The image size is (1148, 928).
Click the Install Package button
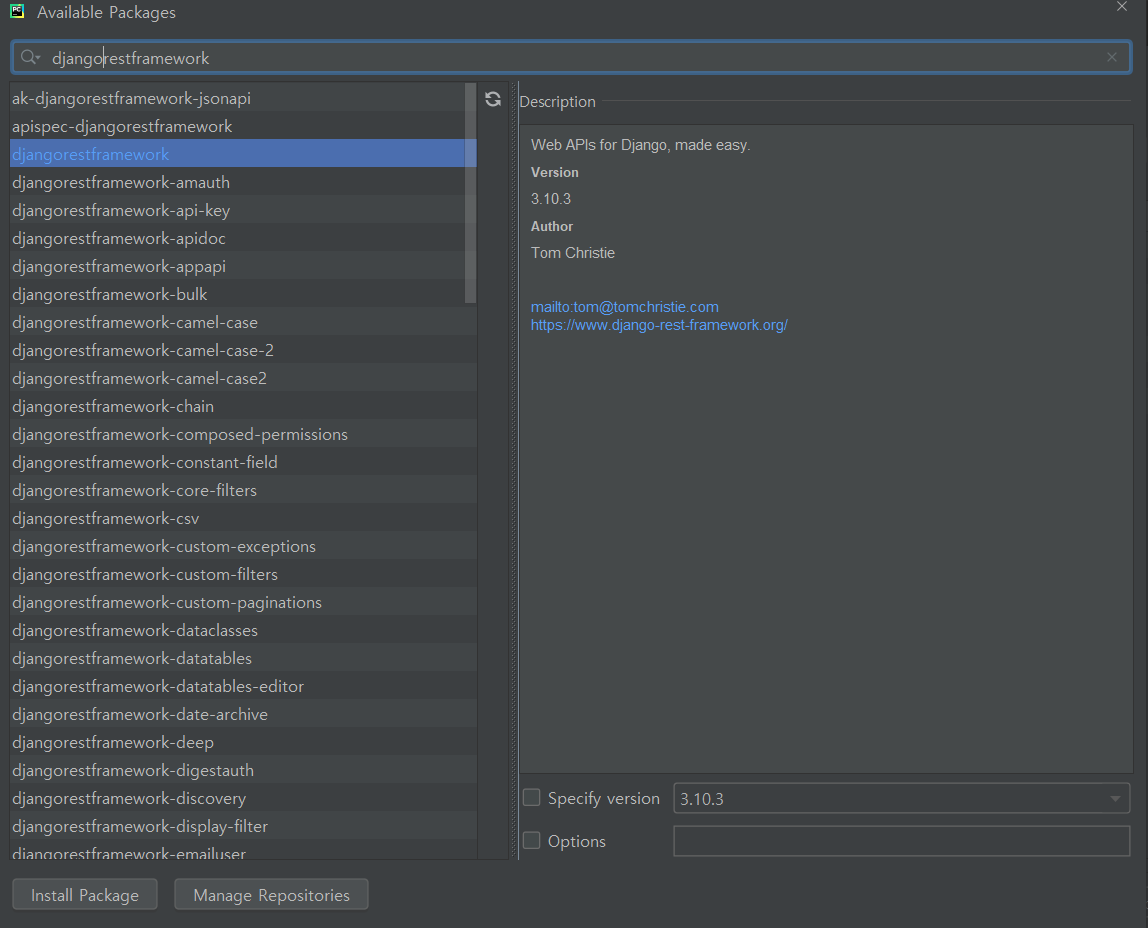coord(85,894)
